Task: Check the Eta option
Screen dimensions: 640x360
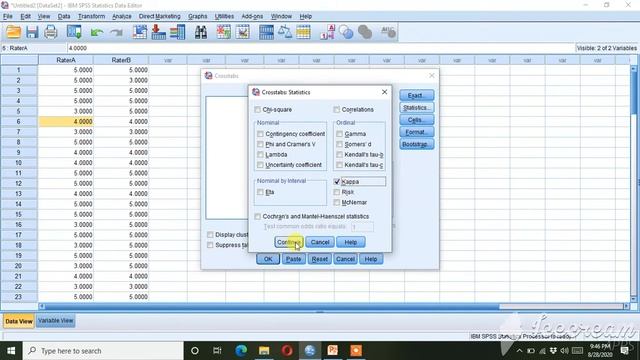Action: pos(260,192)
